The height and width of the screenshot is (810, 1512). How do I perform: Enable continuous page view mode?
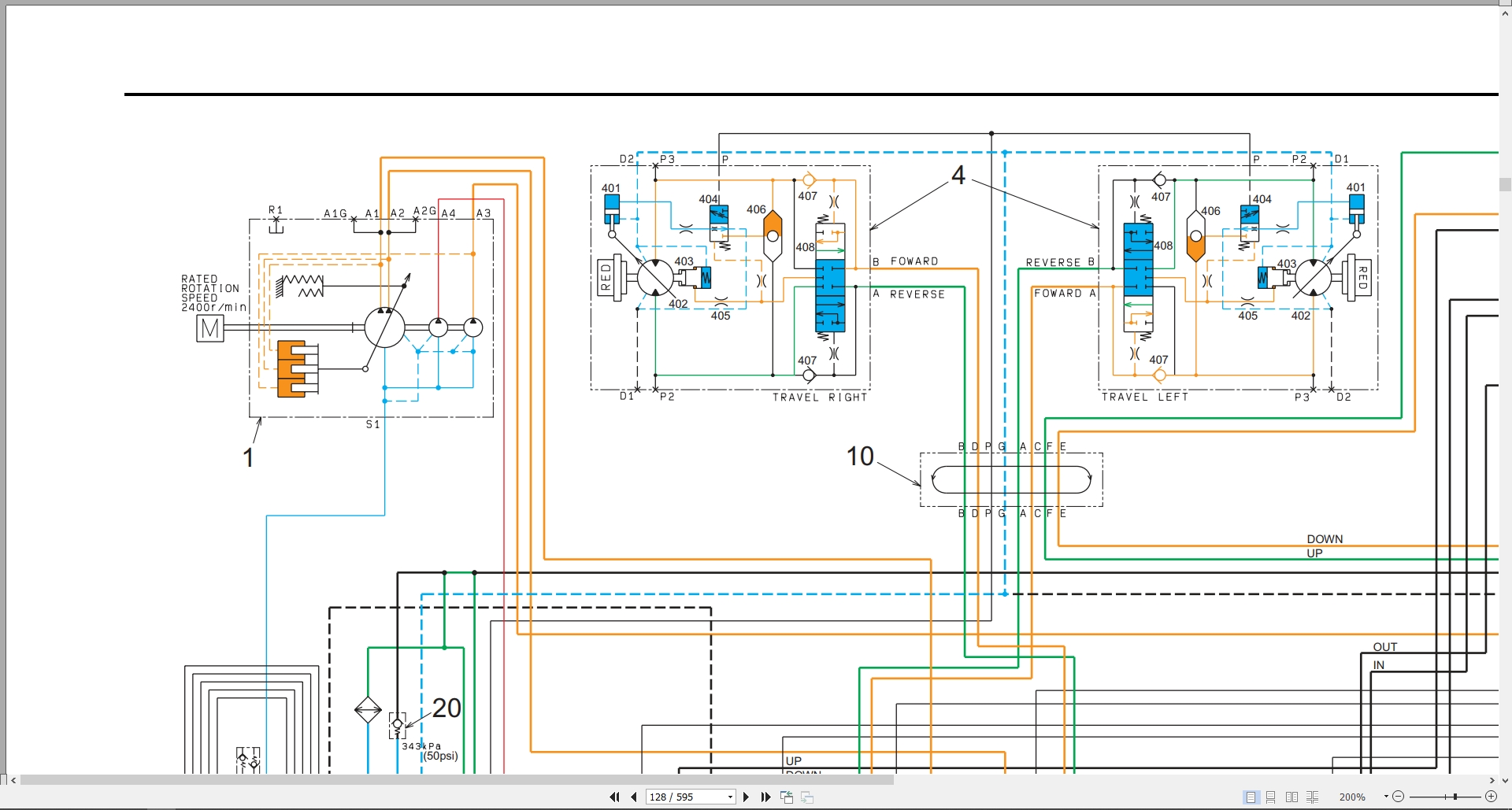(1271, 797)
